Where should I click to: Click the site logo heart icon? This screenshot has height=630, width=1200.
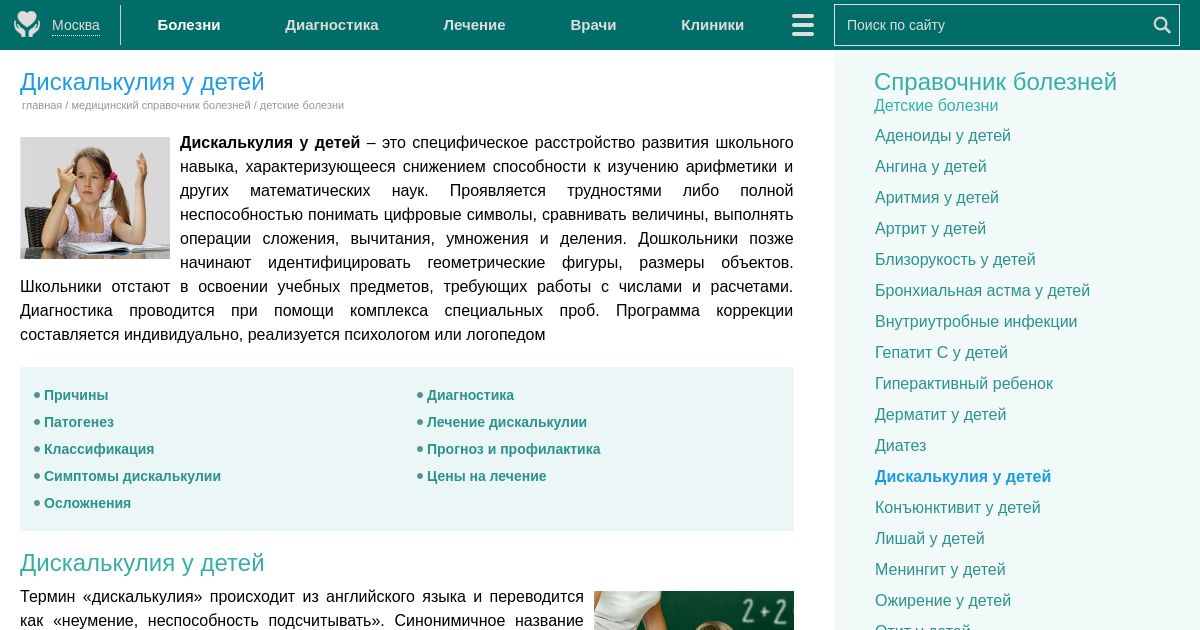coord(27,24)
